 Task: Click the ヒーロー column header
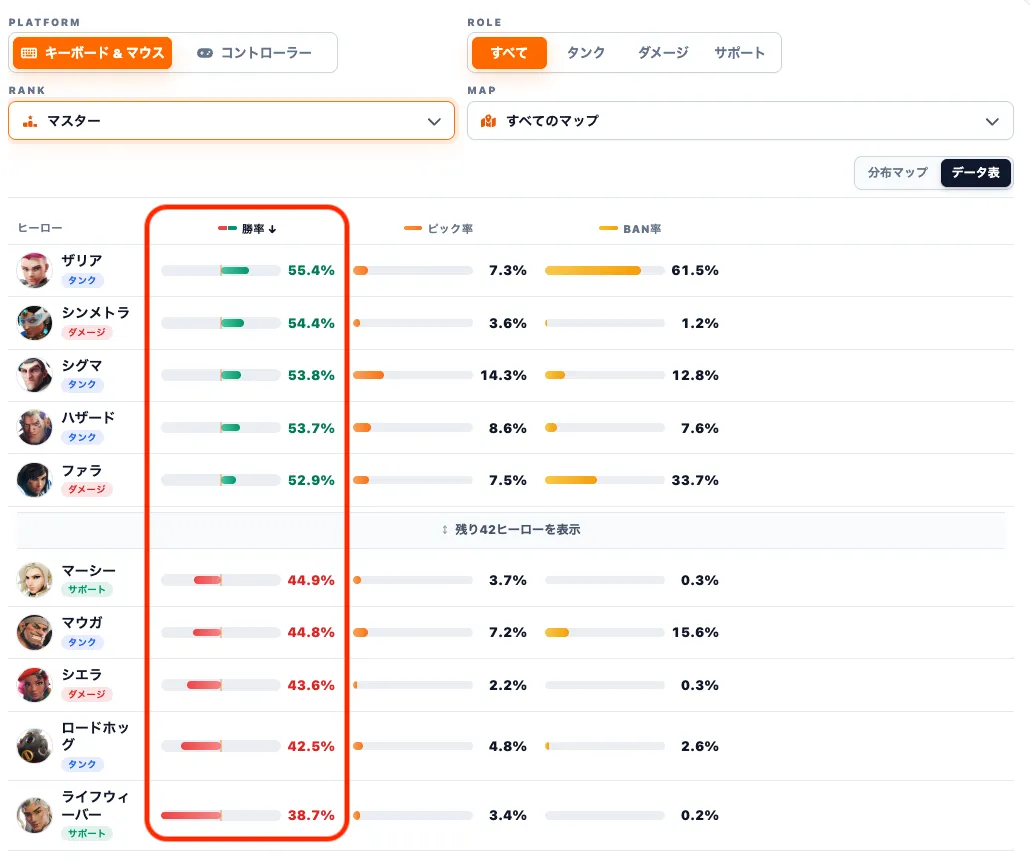click(x=40, y=228)
